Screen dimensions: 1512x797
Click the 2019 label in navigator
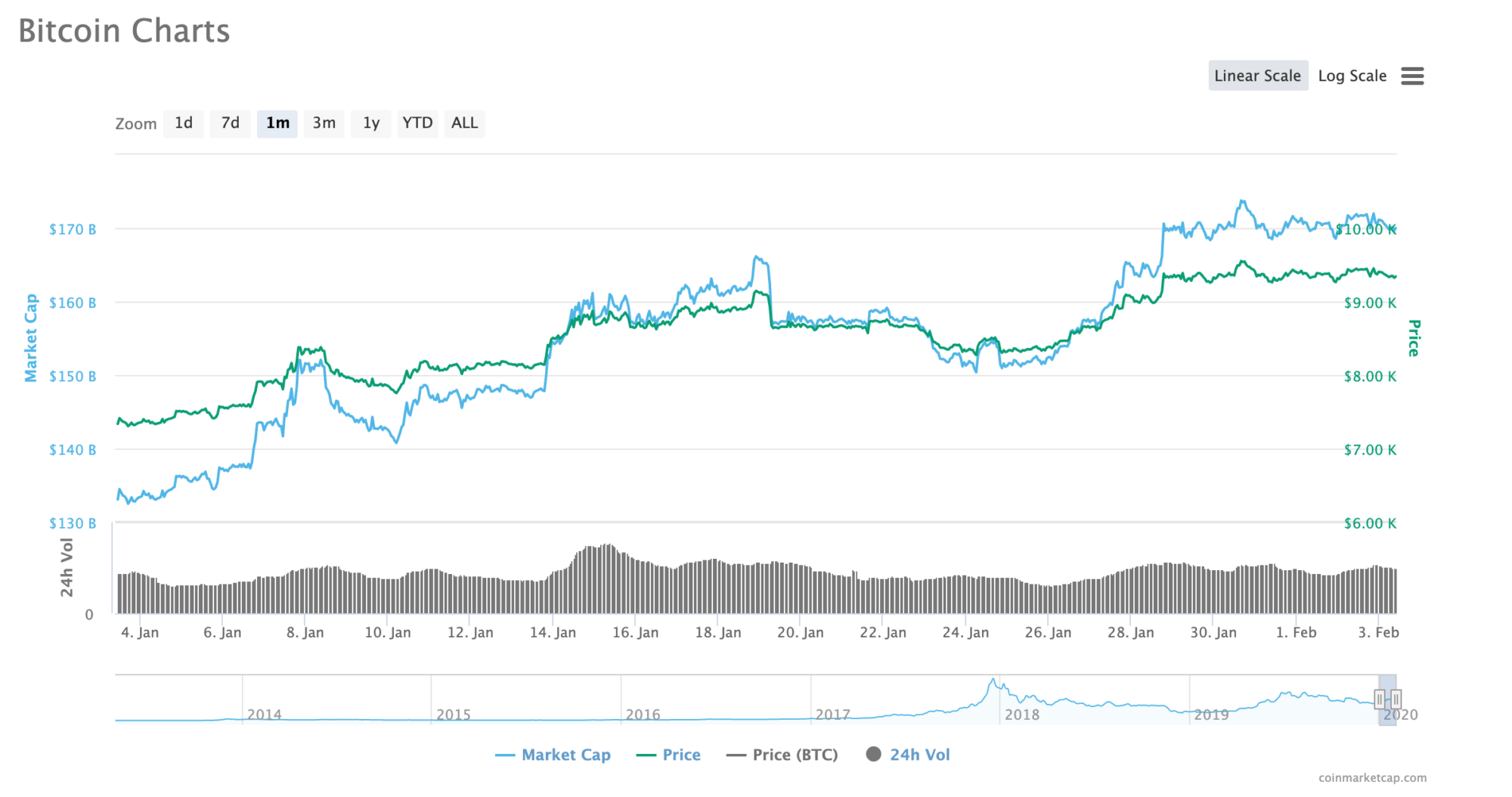[1211, 715]
